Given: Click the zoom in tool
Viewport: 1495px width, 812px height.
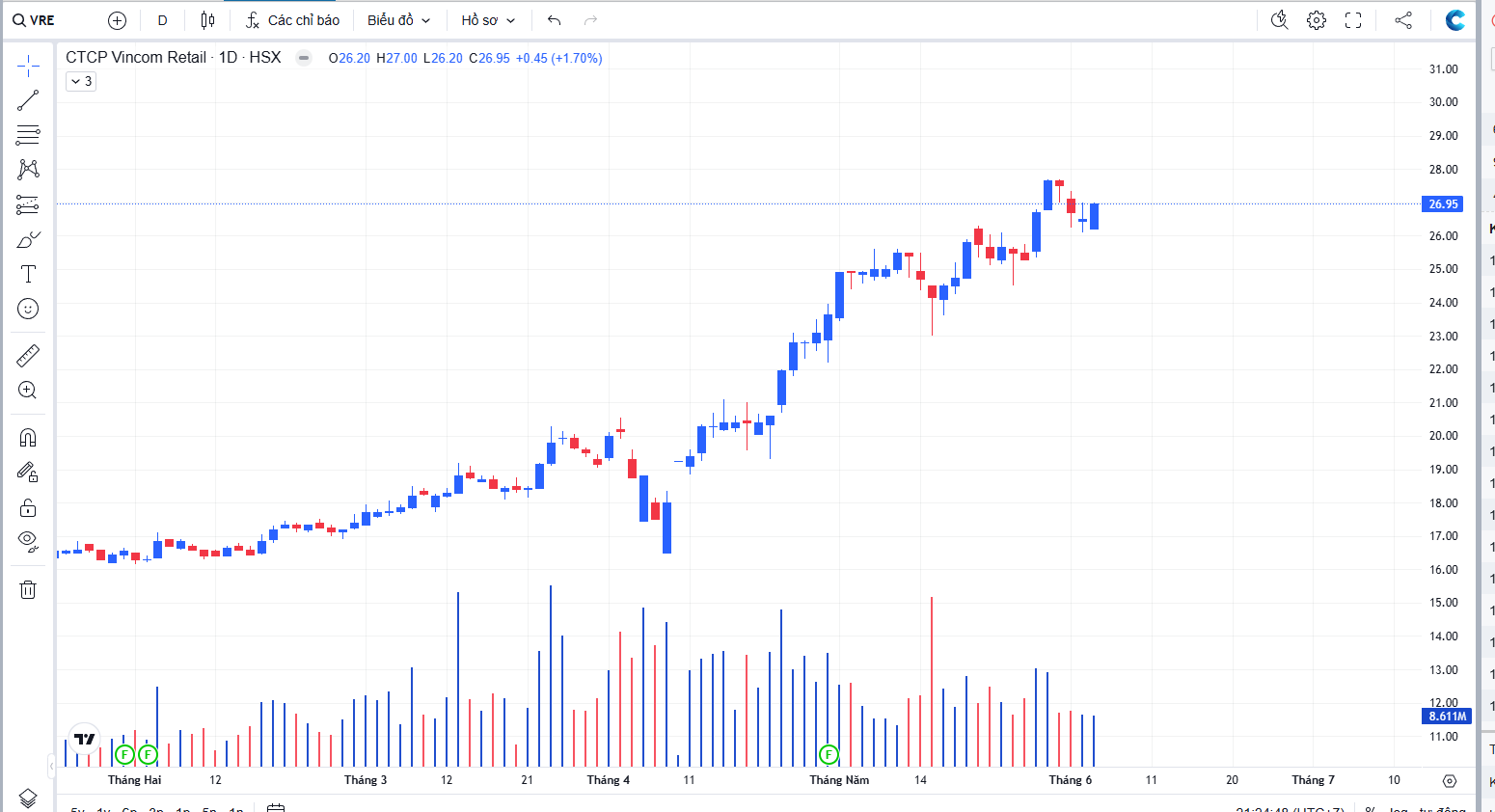Looking at the screenshot, I should click(28, 391).
